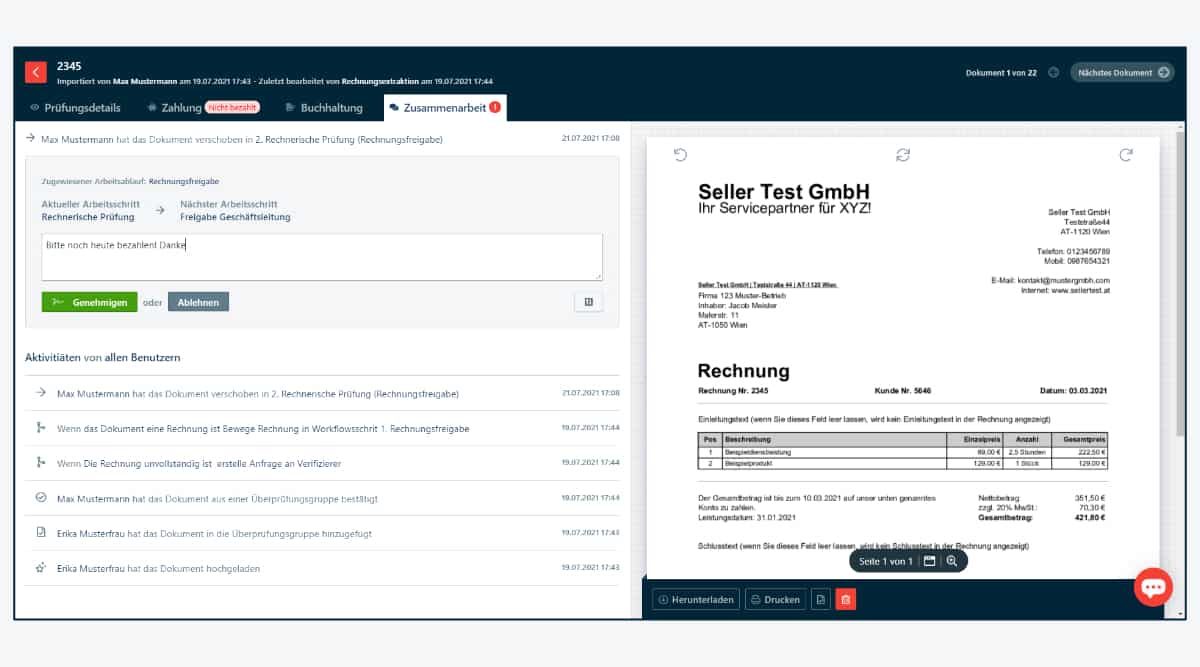
Task: Click into the comment text field
Action: point(322,257)
